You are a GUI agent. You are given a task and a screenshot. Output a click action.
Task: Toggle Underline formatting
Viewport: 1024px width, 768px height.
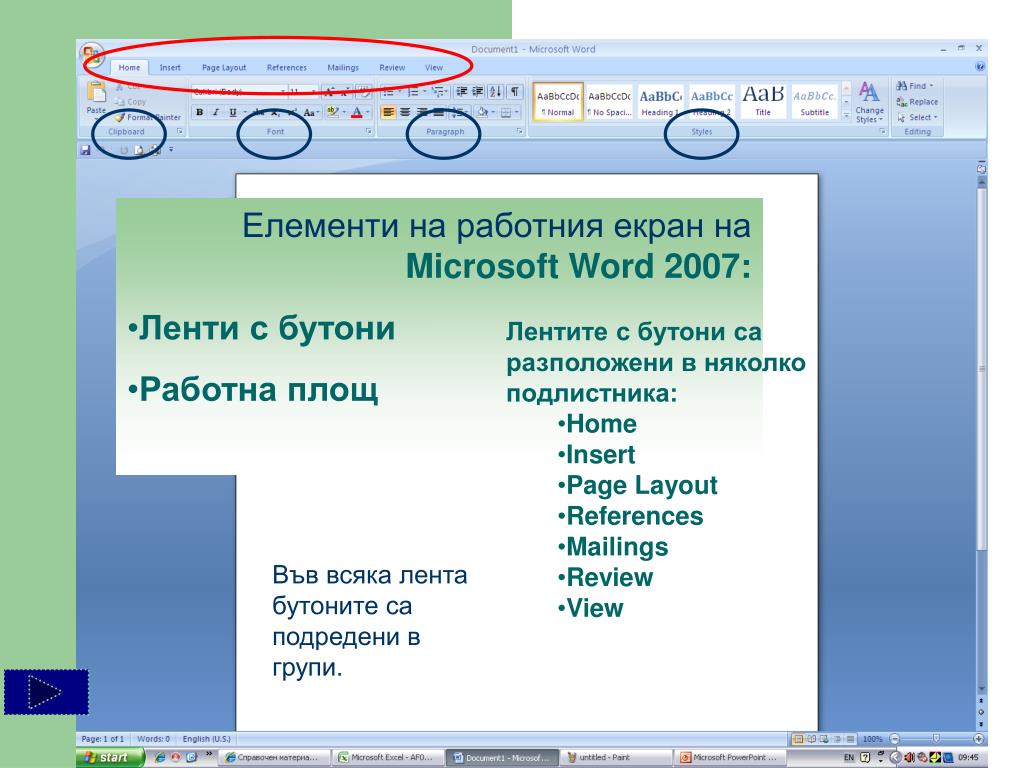point(232,112)
